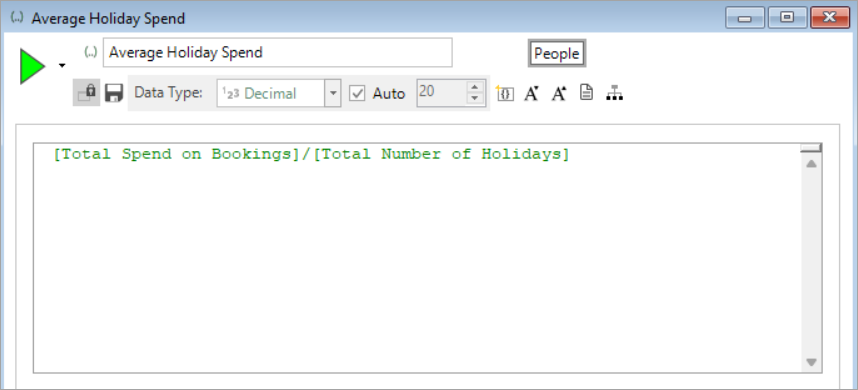Toggle the lock icon in the toolbar
The width and height of the screenshot is (858, 390).
86,92
